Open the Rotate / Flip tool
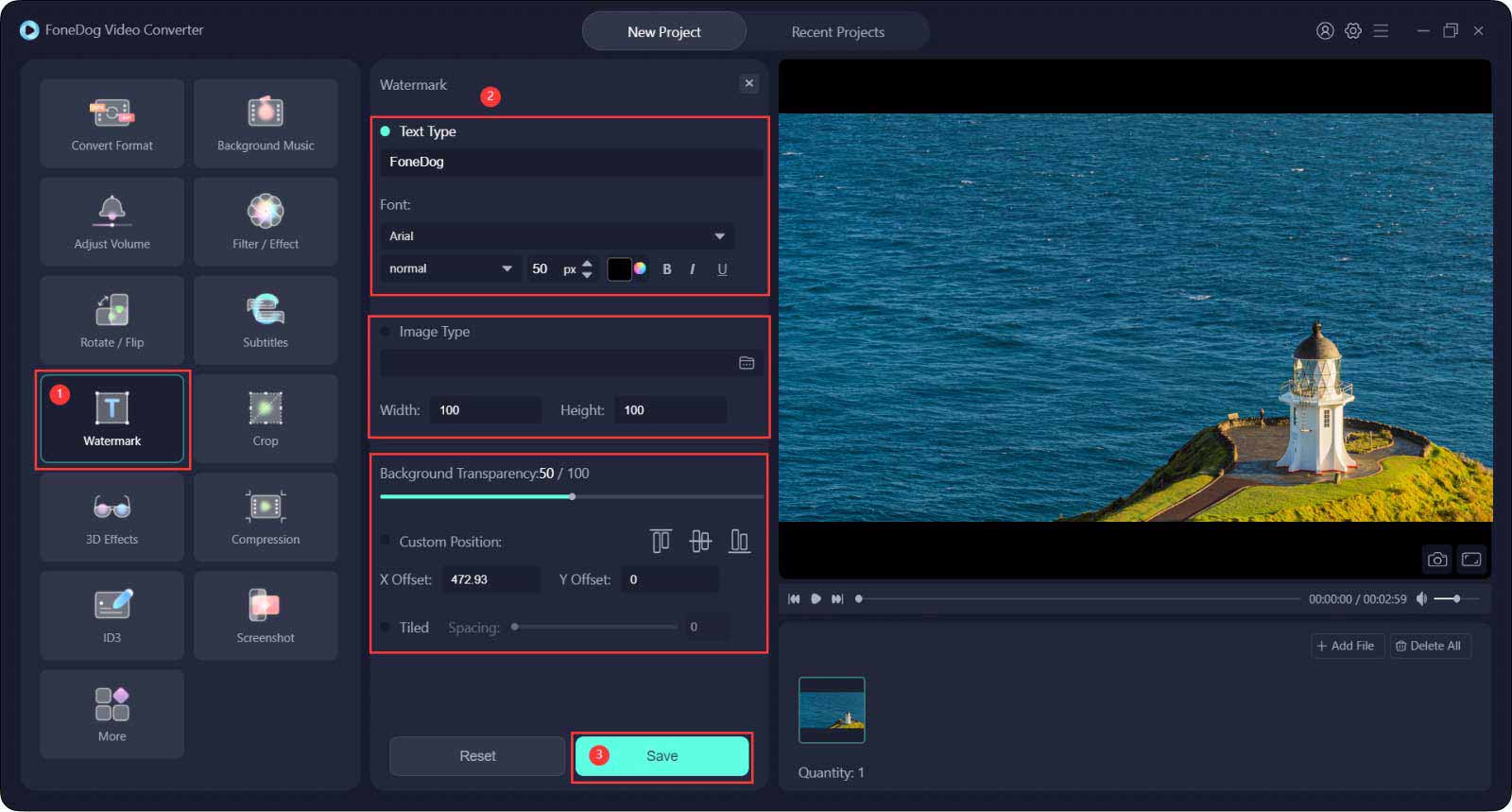 tap(112, 320)
